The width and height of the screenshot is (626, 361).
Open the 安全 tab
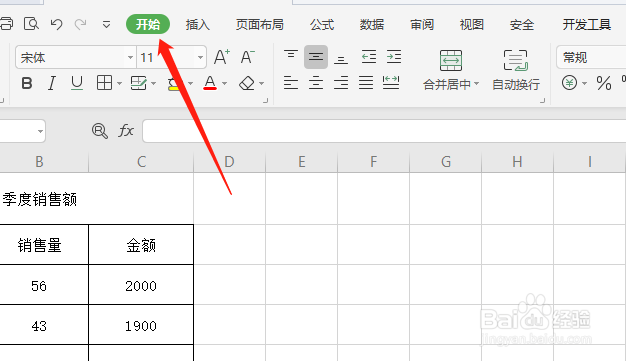point(521,25)
